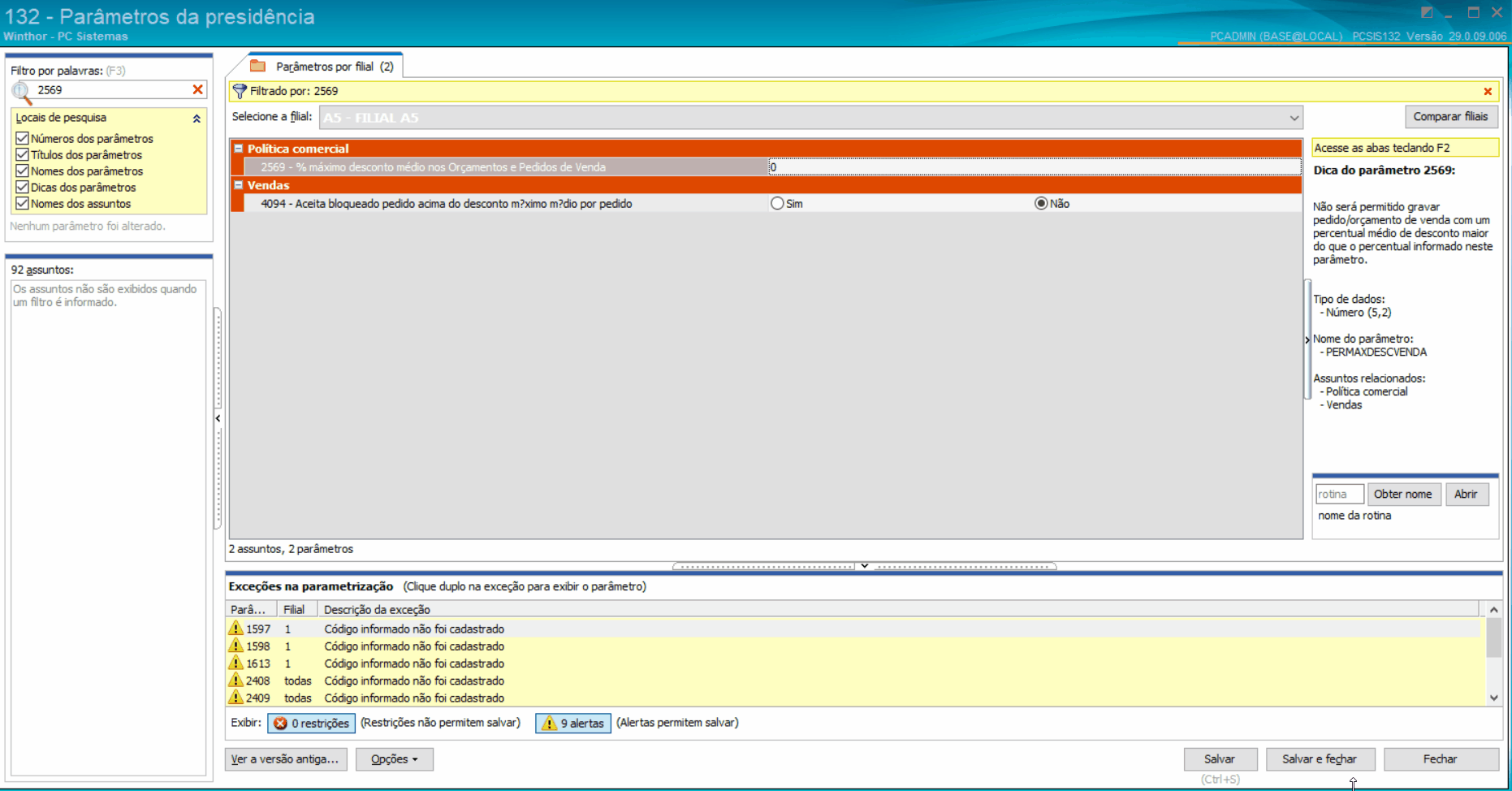Click the folder icon on Parâmetros tab
Image resolution: width=1512 pixels, height=791 pixels.
[258, 66]
